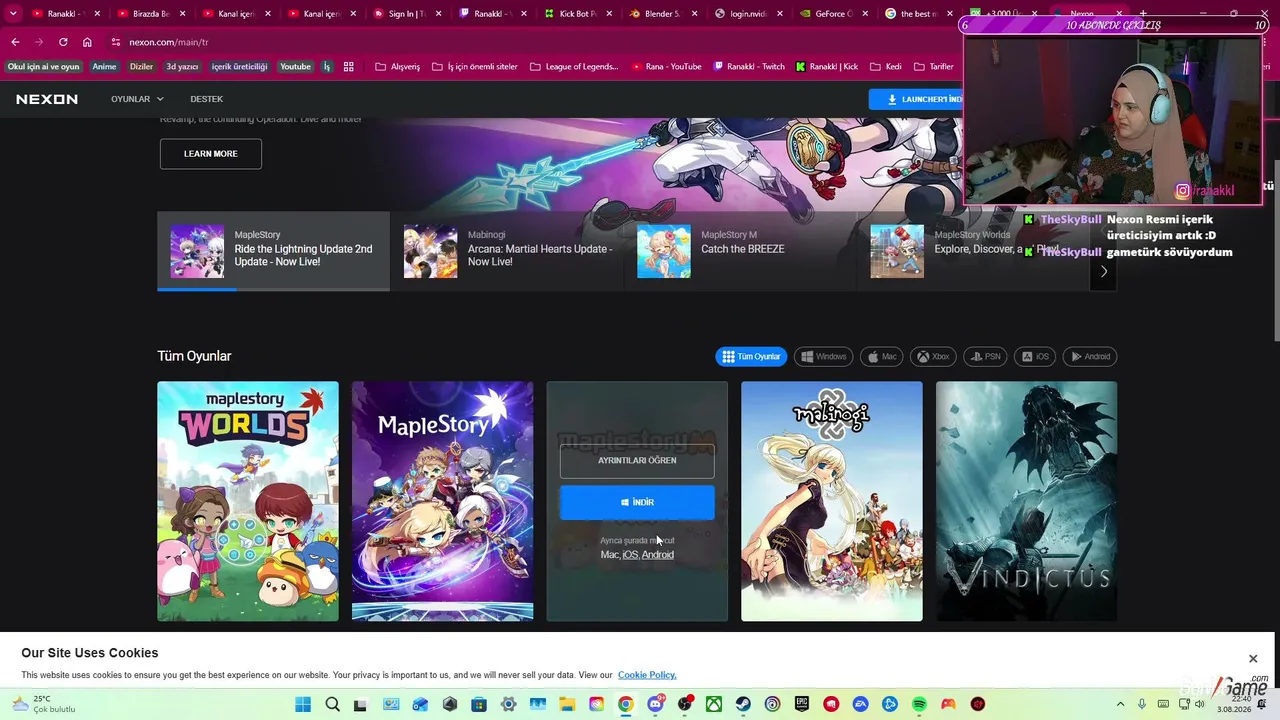Open the Xbox app in the taskbar

[714, 704]
